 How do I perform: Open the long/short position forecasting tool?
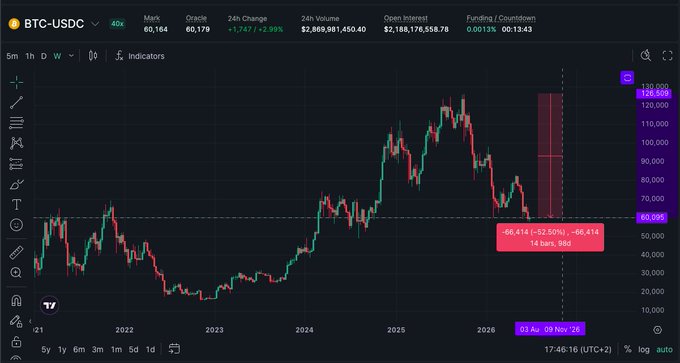click(x=16, y=164)
